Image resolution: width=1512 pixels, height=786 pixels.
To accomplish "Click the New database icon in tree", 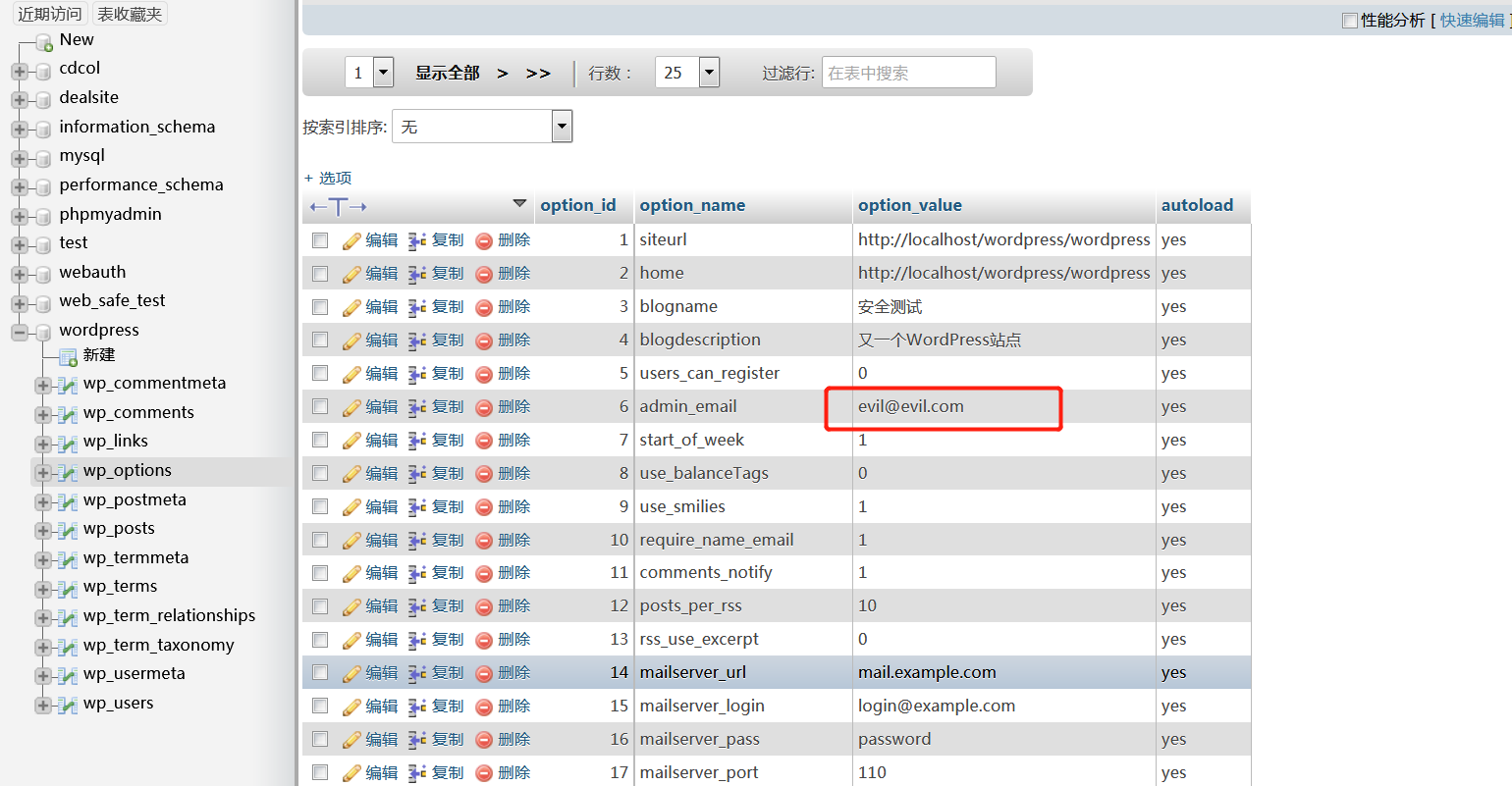I will pyautogui.click(x=43, y=41).
